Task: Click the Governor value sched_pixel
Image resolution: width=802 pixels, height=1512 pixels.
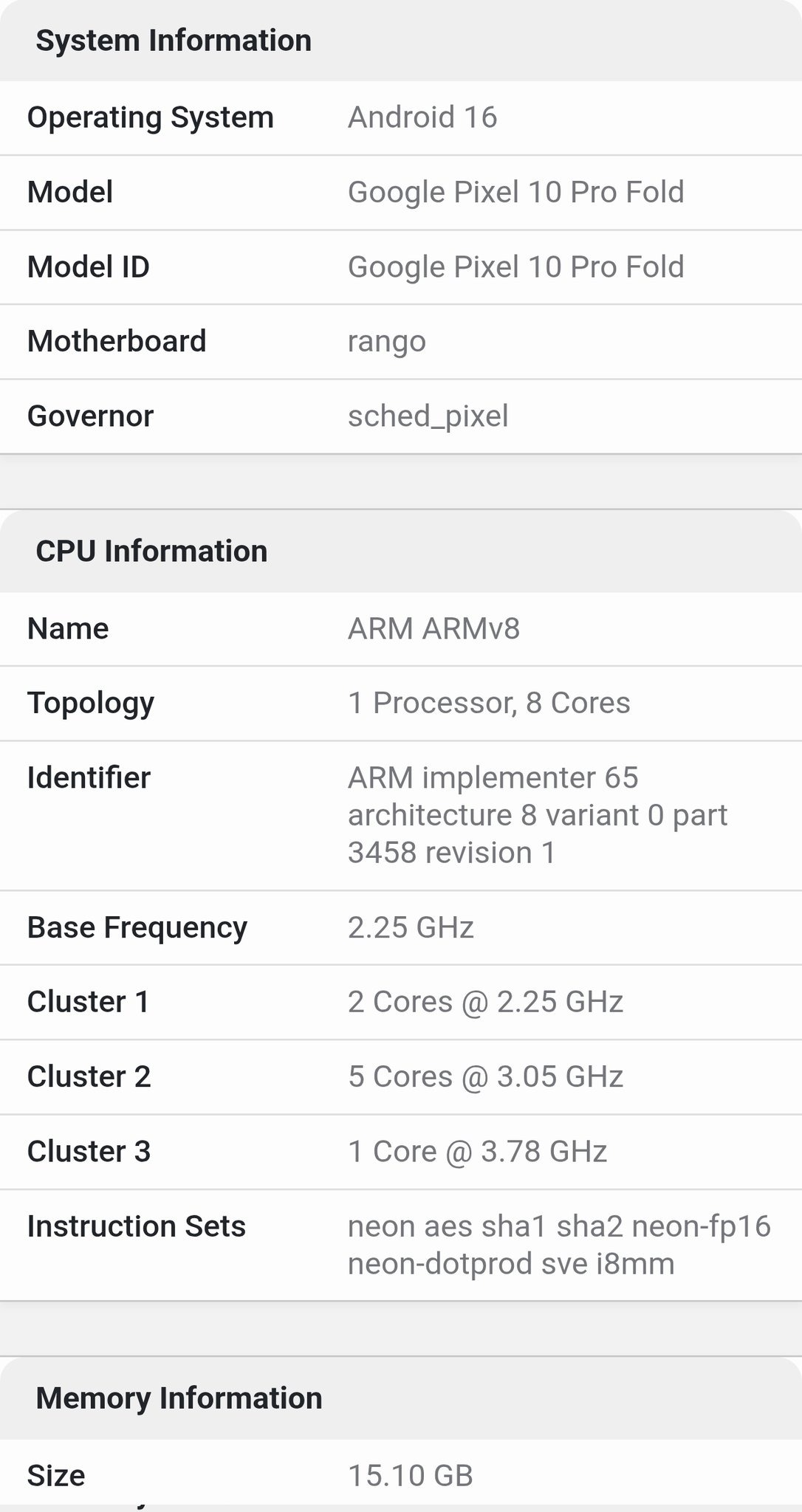Action: point(428,416)
